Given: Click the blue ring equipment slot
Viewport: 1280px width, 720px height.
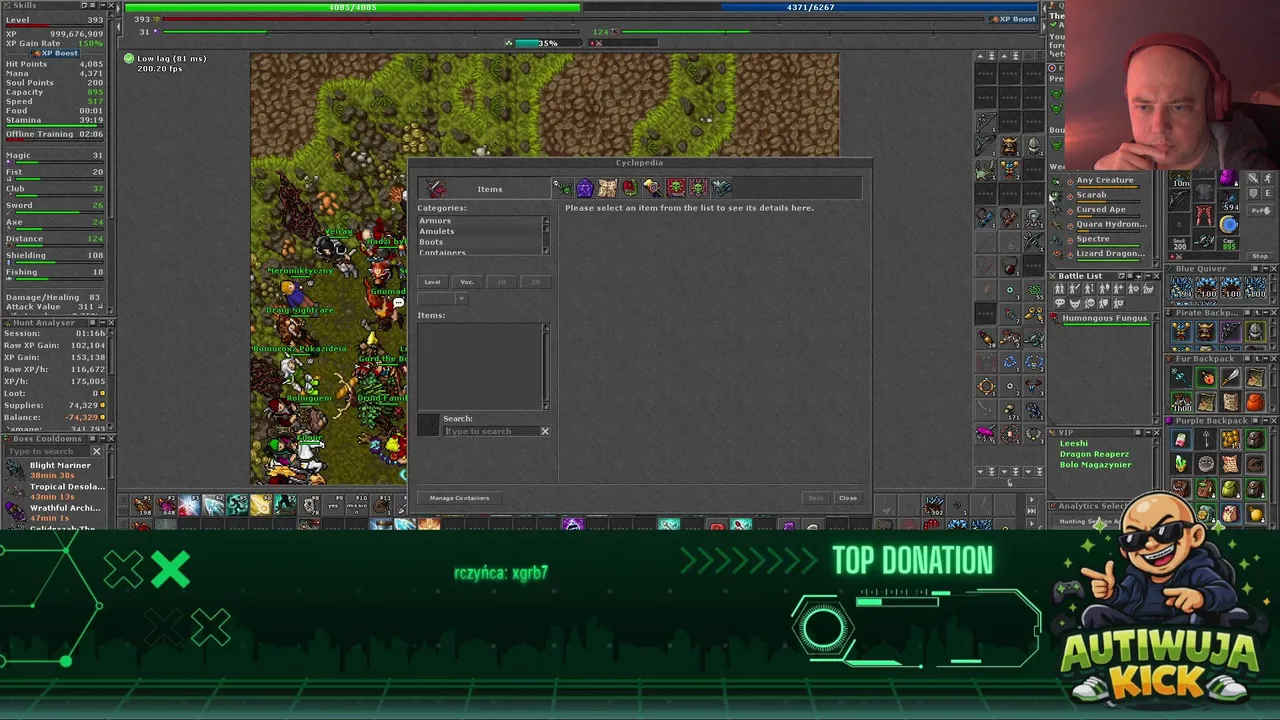Looking at the screenshot, I should click(x=1228, y=224).
